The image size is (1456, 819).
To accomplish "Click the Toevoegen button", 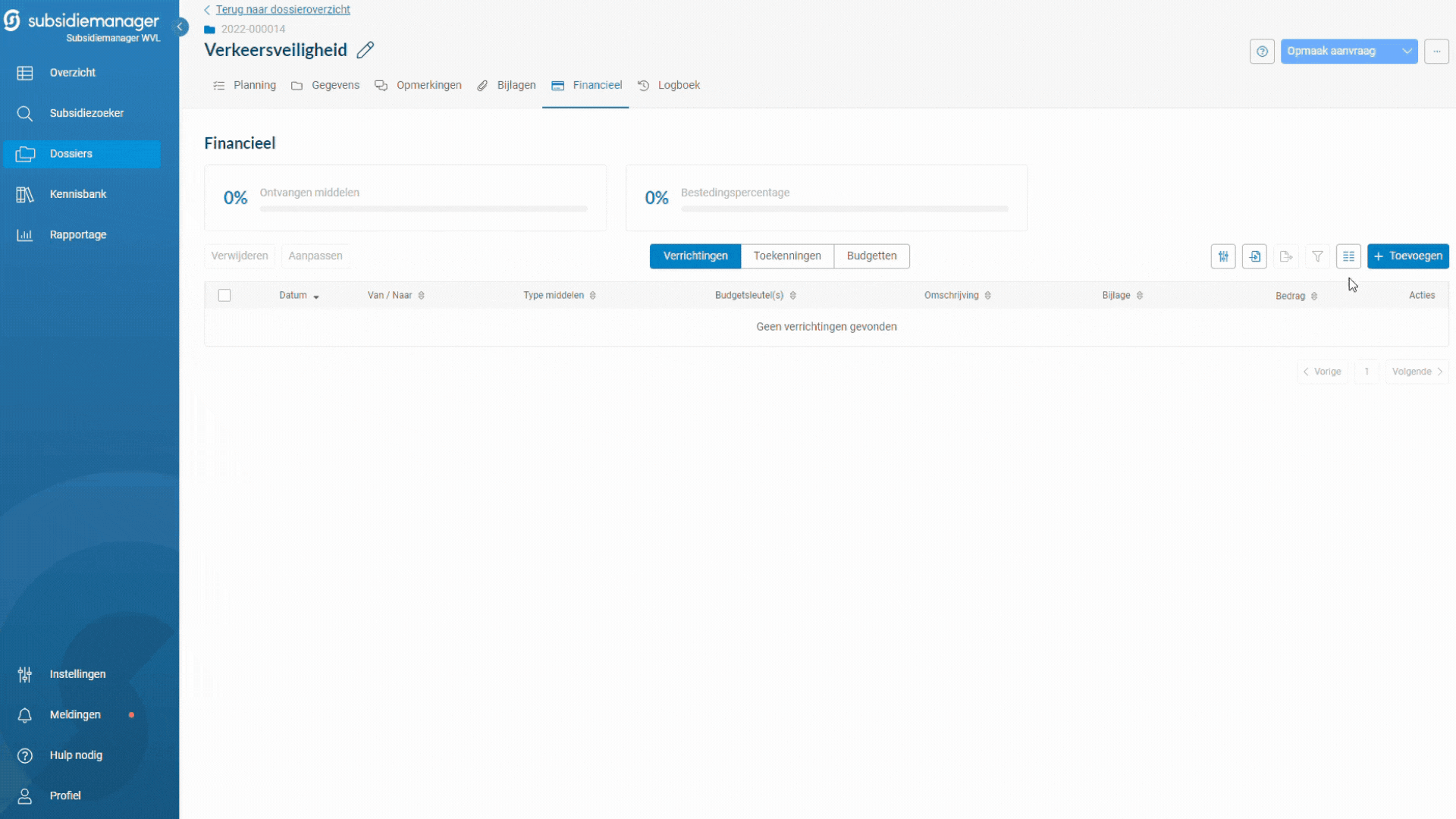I will [x=1407, y=256].
